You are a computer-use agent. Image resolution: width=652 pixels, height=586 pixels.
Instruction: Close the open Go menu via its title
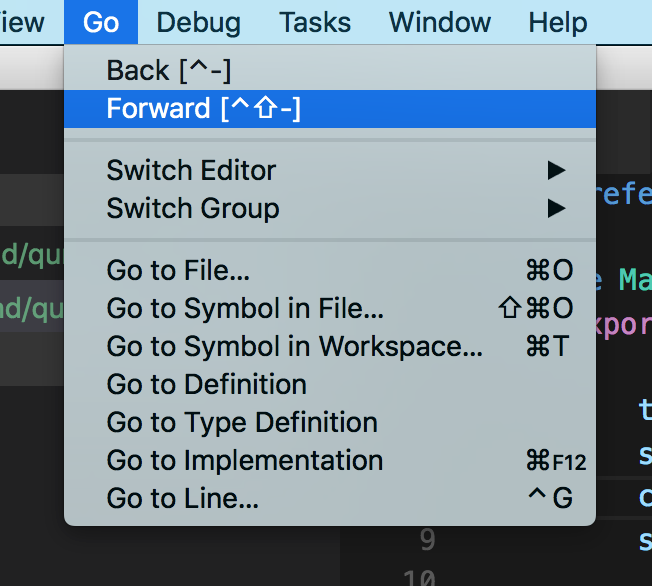101,22
